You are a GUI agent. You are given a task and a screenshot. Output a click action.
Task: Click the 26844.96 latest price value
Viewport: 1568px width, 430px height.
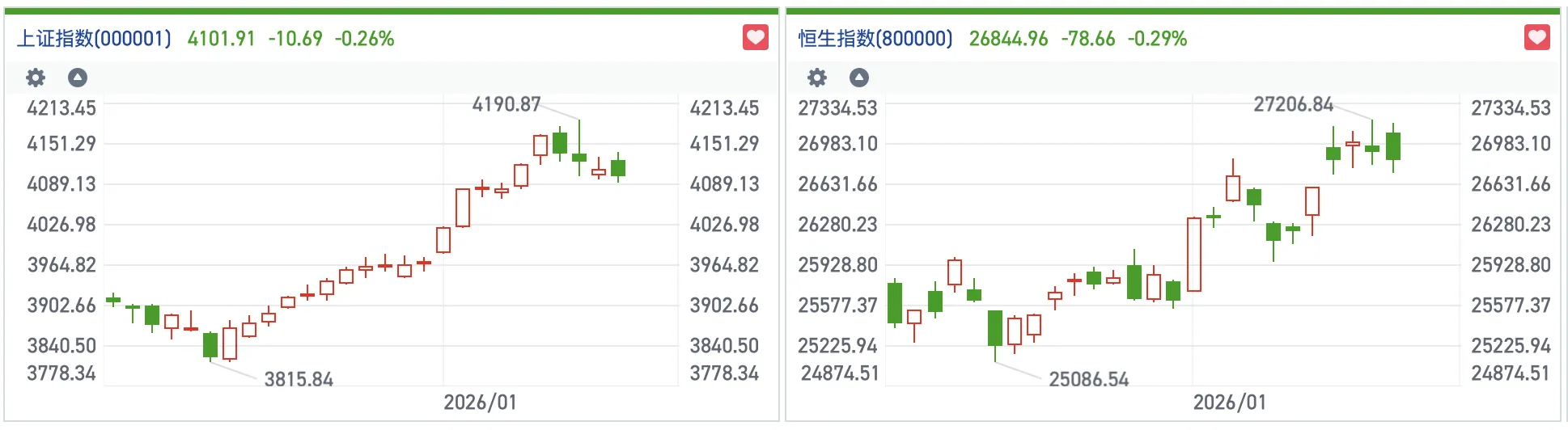click(x=1008, y=39)
